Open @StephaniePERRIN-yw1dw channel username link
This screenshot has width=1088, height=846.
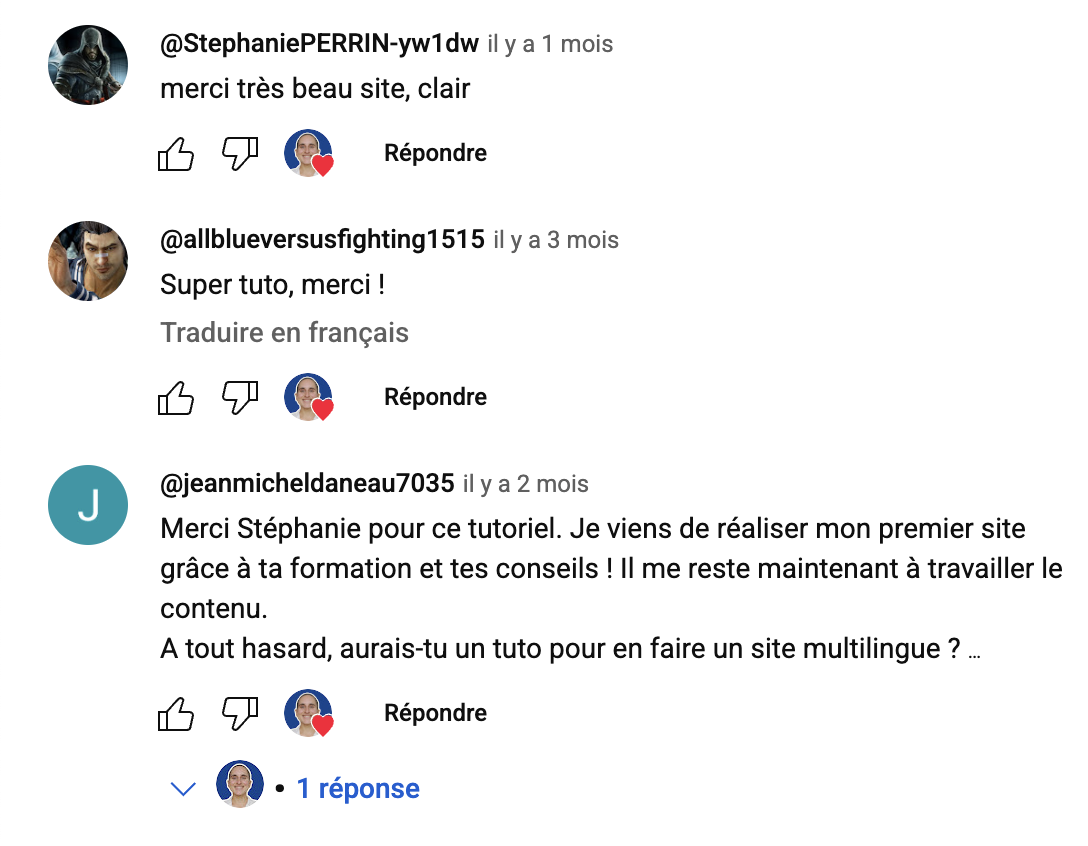click(x=319, y=44)
